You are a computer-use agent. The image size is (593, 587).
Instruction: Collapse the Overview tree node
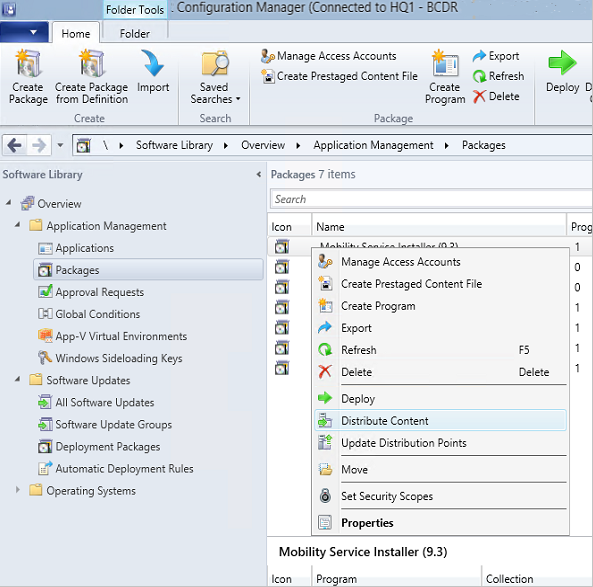click(8, 203)
